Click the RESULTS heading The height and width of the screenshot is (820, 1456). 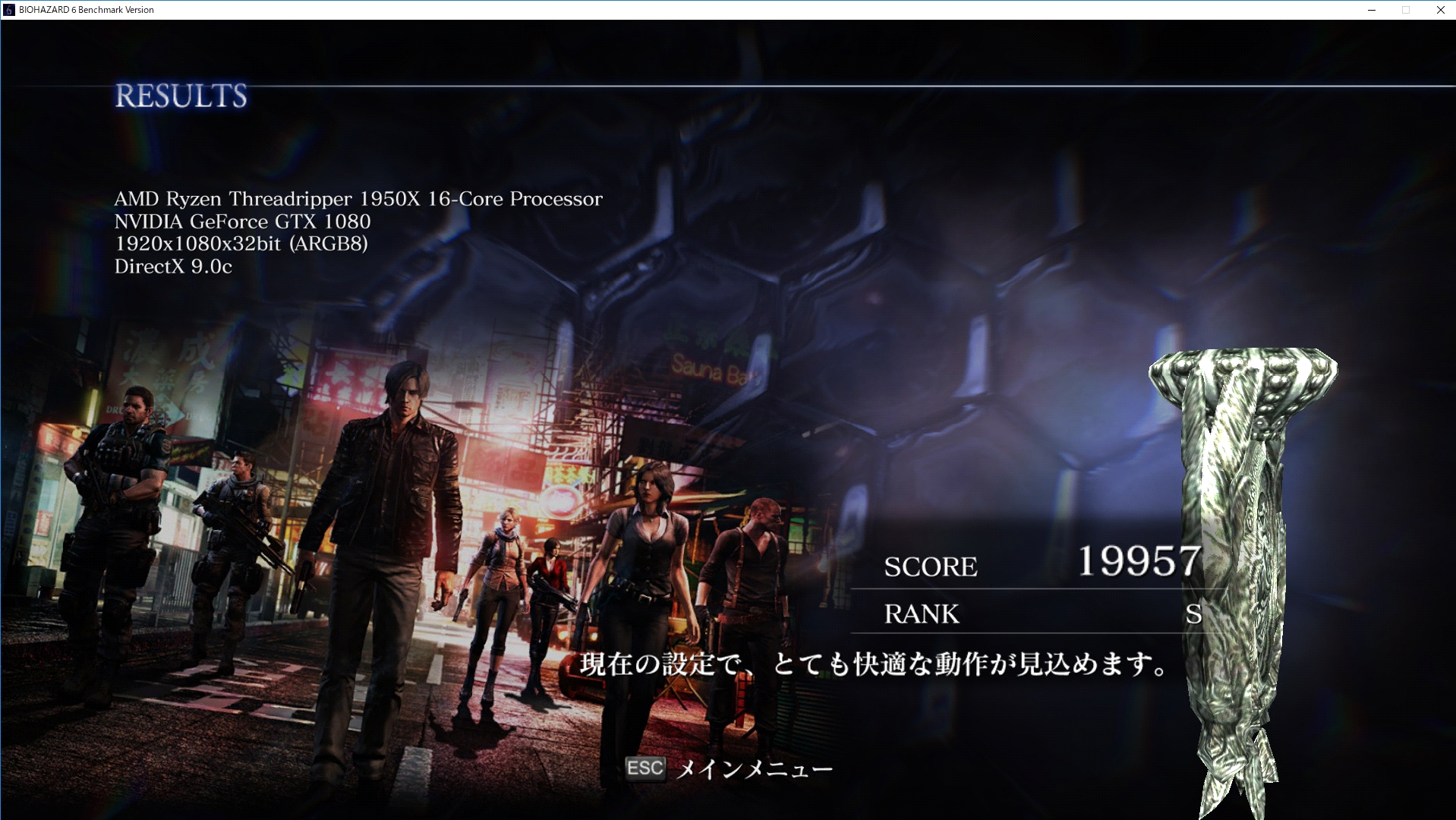coord(181,96)
